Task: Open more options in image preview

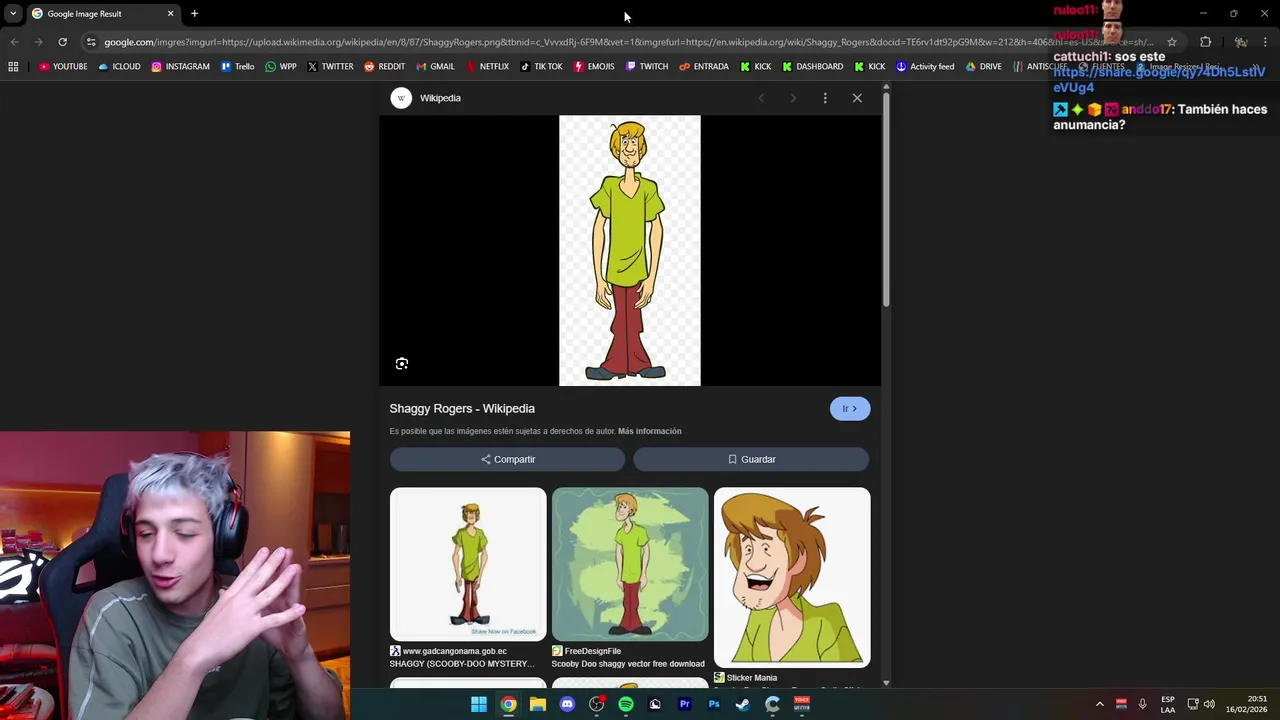Action: coord(825,98)
